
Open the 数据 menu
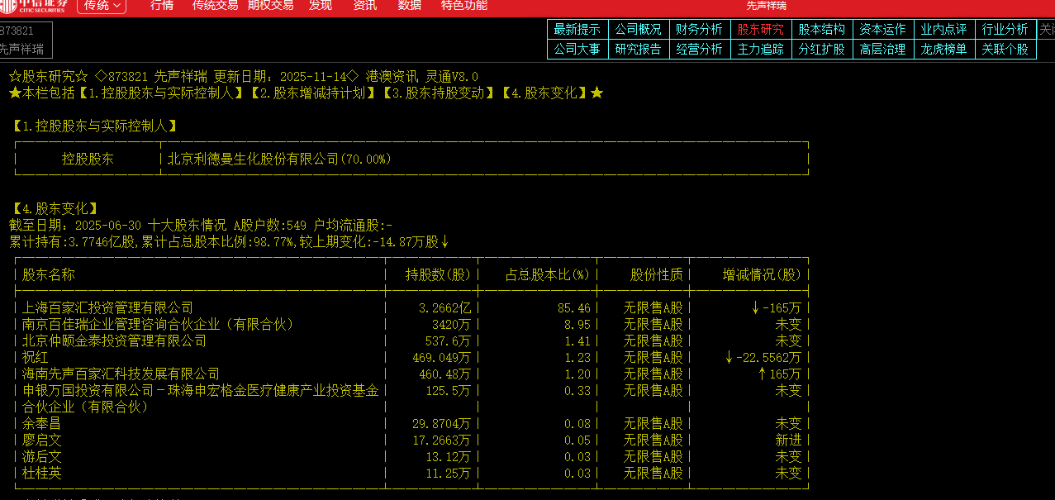(x=410, y=5)
